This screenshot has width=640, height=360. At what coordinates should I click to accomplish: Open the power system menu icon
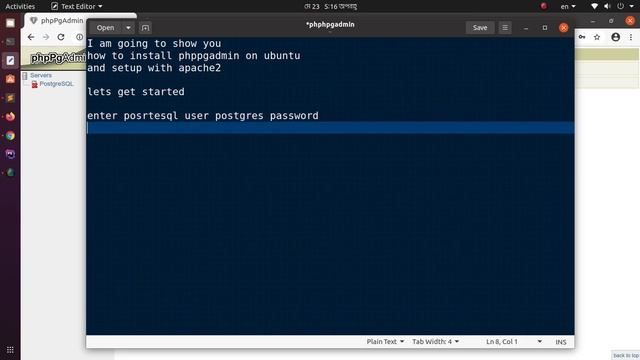[x=620, y=7]
